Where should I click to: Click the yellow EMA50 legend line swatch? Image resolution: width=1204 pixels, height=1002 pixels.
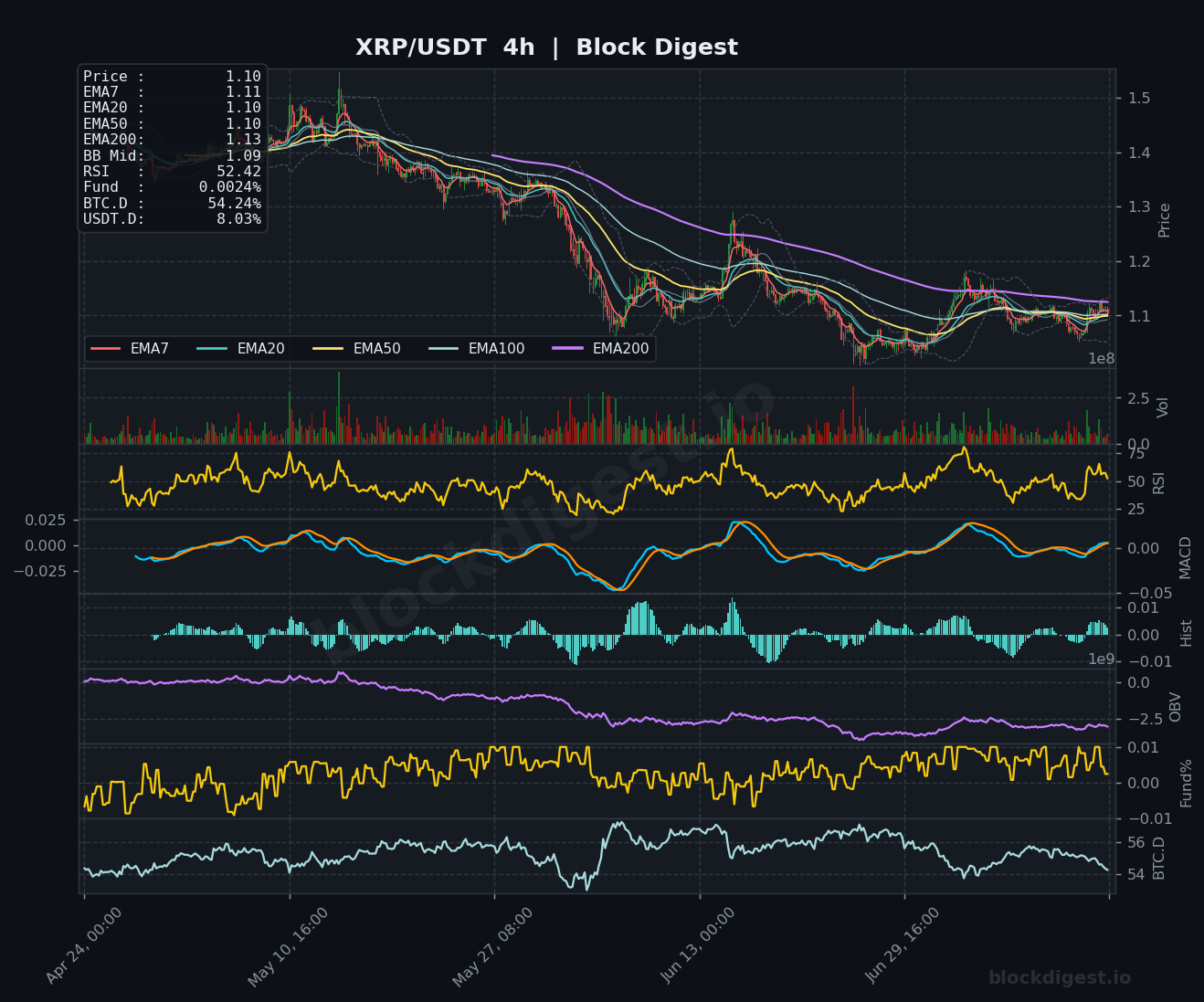[x=328, y=349]
